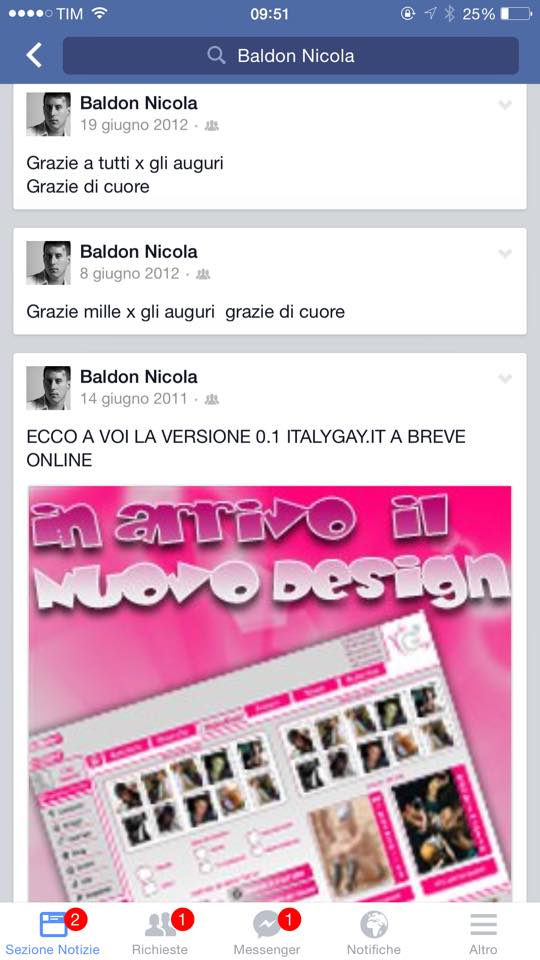Tap the search magnifier icon

(216, 56)
